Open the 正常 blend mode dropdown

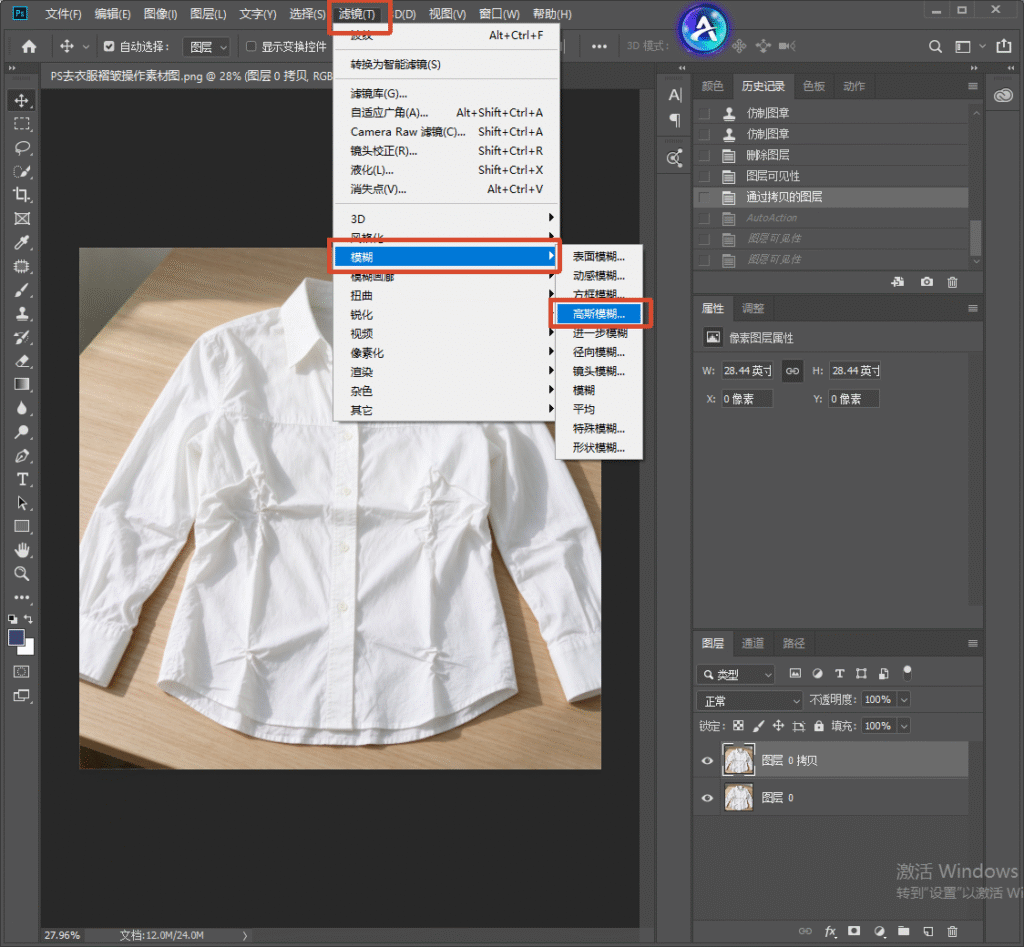point(749,701)
